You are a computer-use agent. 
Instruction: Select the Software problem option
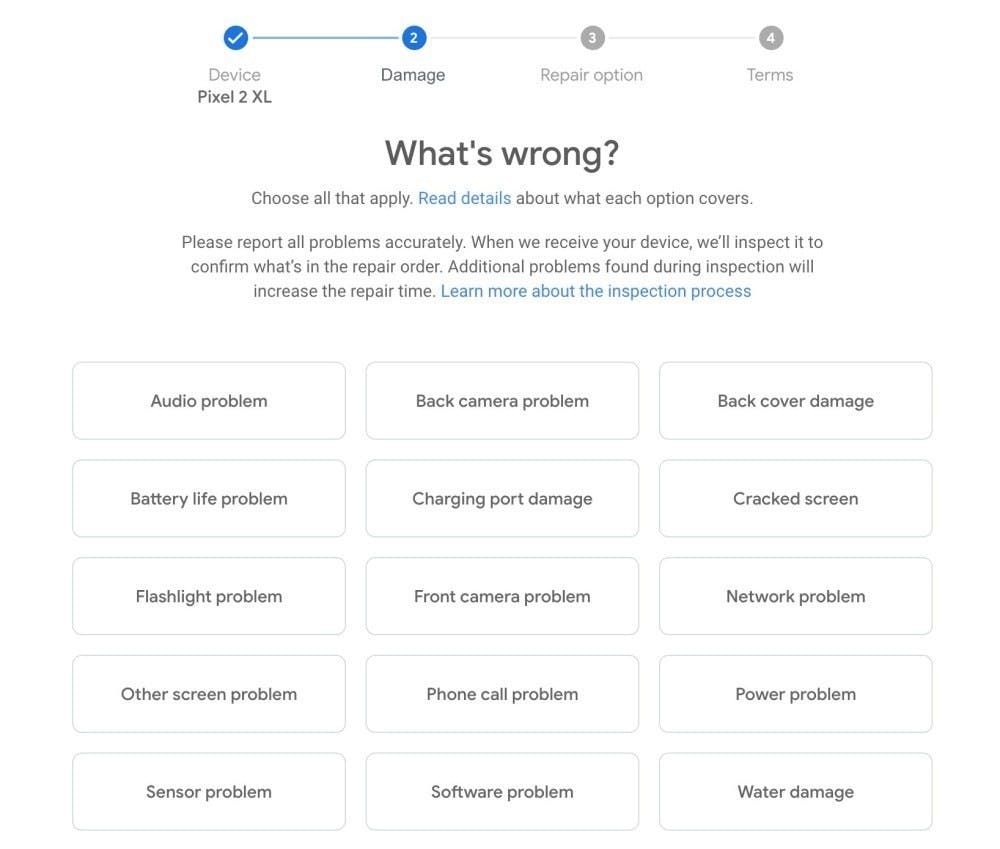click(502, 792)
